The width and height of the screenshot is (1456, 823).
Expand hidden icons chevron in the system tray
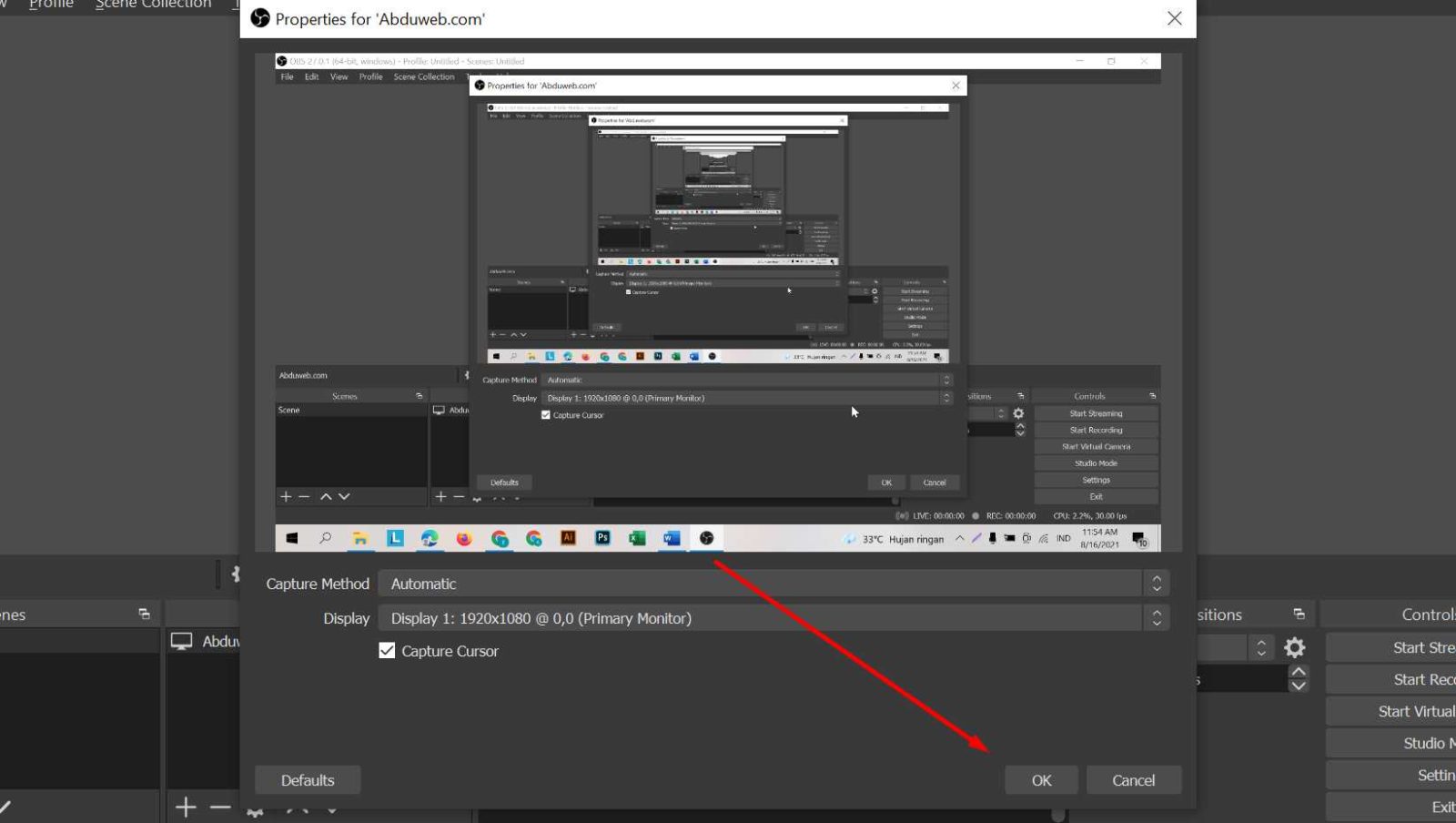click(x=962, y=538)
